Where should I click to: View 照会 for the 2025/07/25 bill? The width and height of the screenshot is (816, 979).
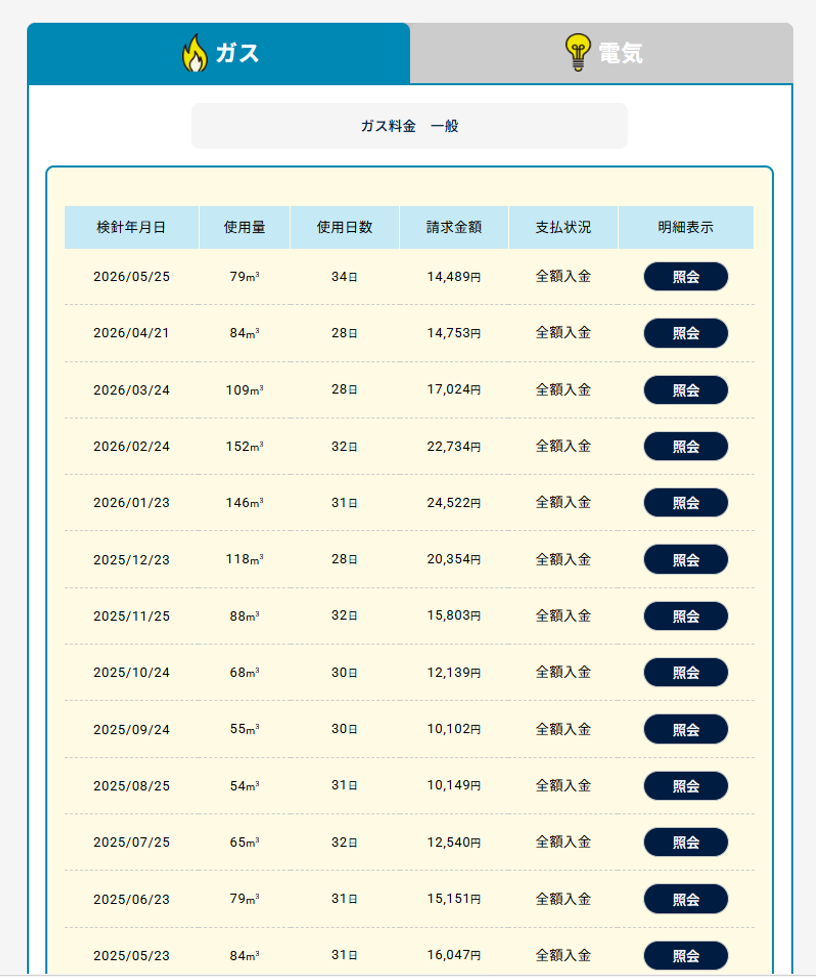tap(686, 842)
